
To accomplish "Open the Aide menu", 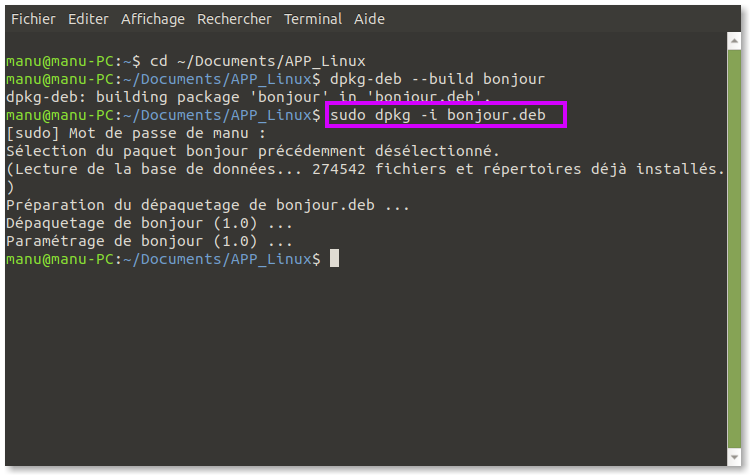I will coord(369,19).
